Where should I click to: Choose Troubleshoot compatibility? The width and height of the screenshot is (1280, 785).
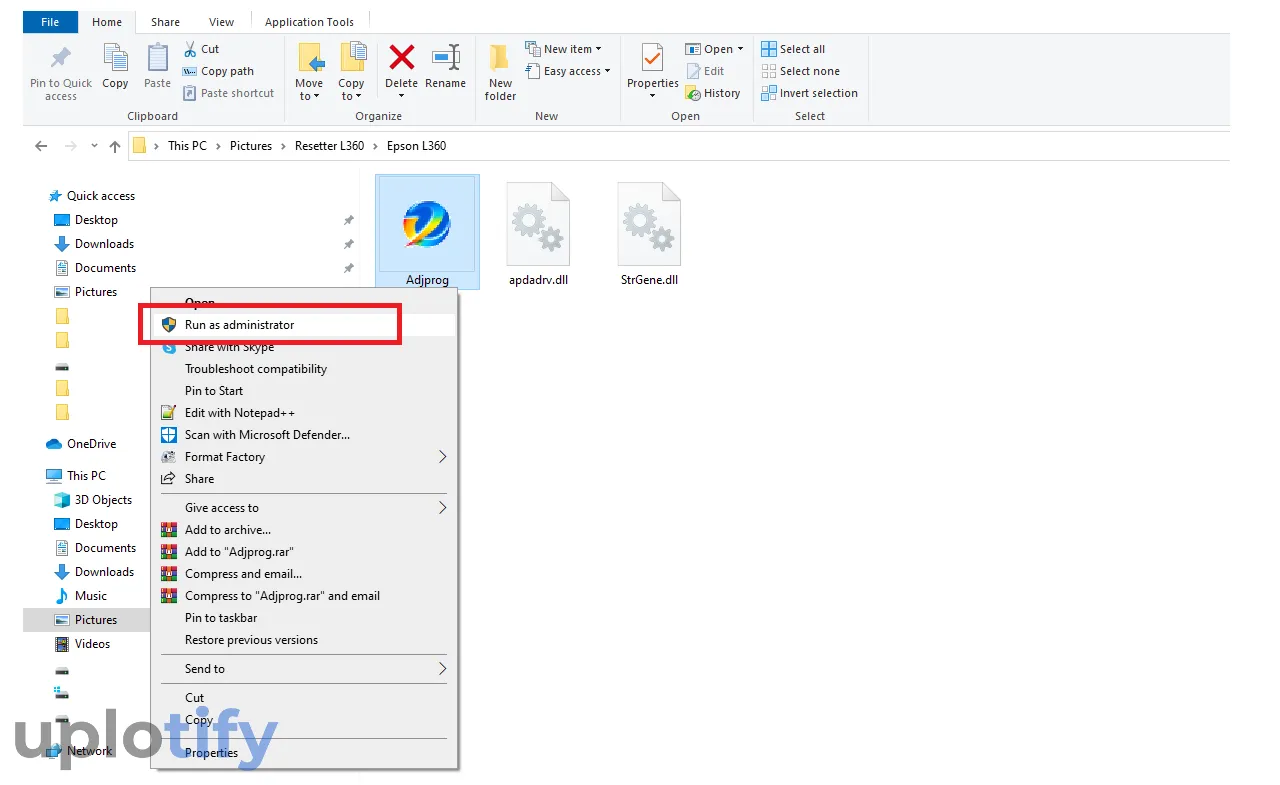click(x=305, y=369)
